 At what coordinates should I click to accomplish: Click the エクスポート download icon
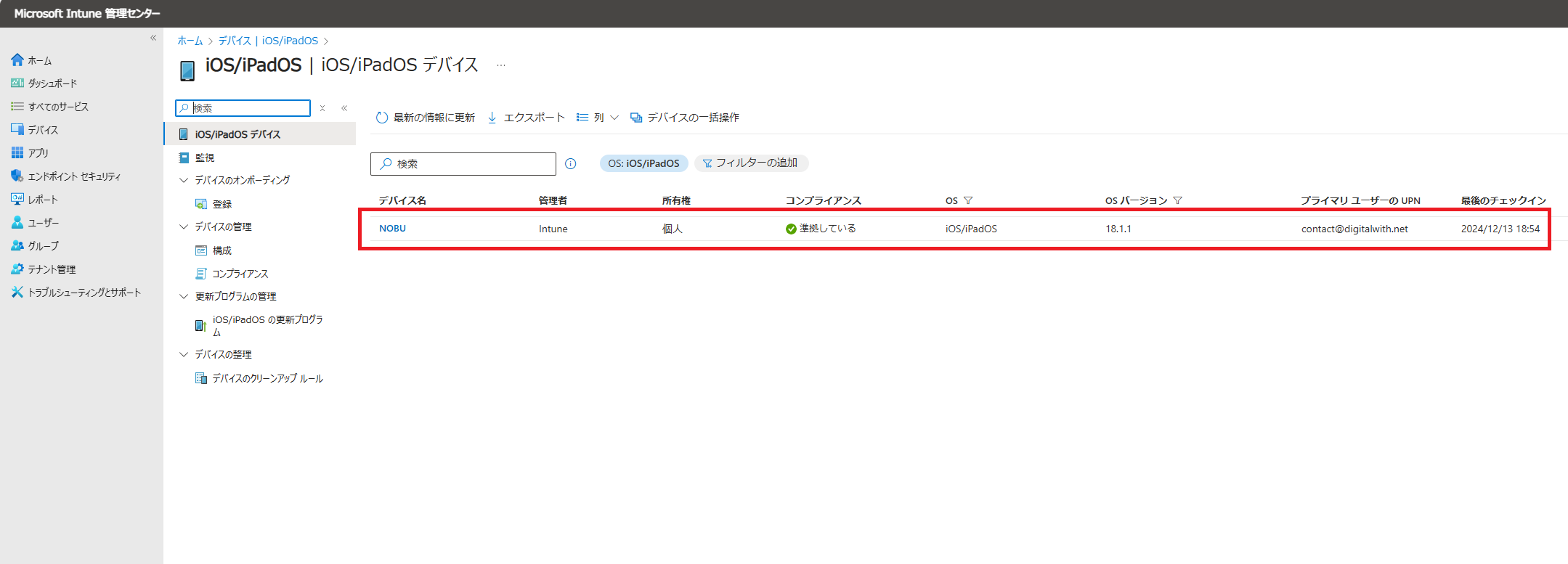tap(492, 118)
